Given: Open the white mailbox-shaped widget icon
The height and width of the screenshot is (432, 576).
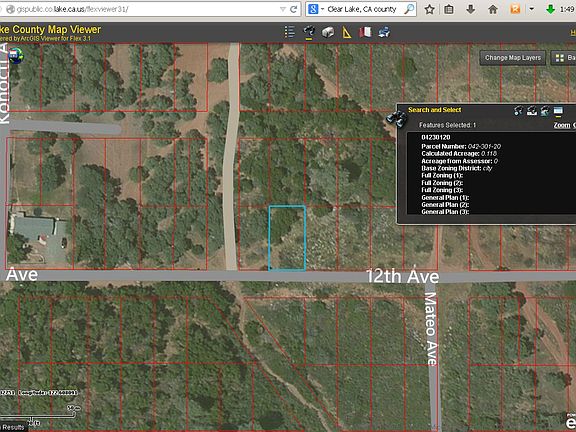Looking at the screenshot, I should 328,32.
